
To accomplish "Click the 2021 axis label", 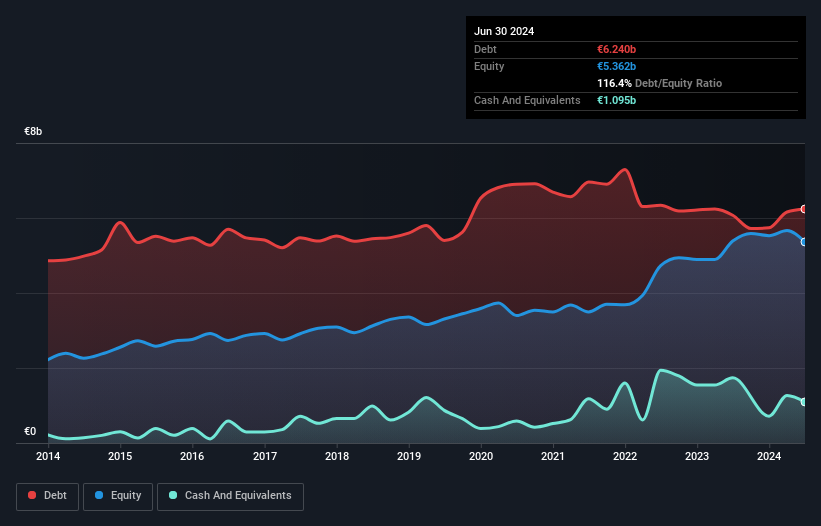I will [553, 456].
